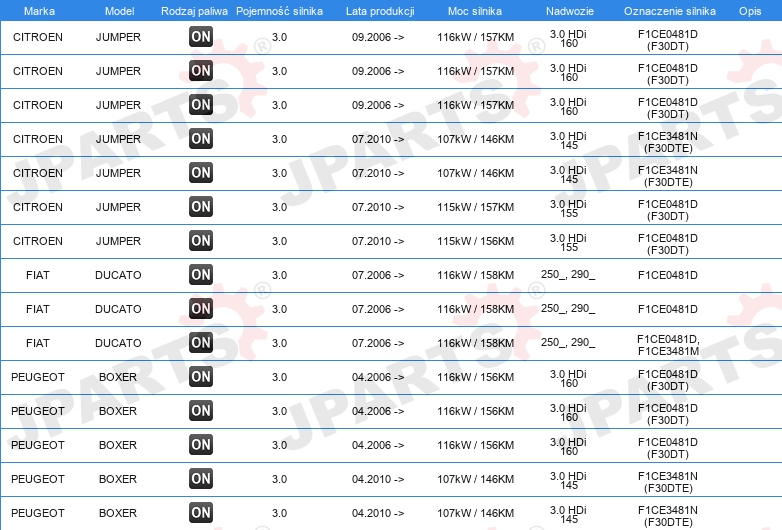Click the Rodzaj paliwa column header
782x530 pixels.
pos(194,11)
